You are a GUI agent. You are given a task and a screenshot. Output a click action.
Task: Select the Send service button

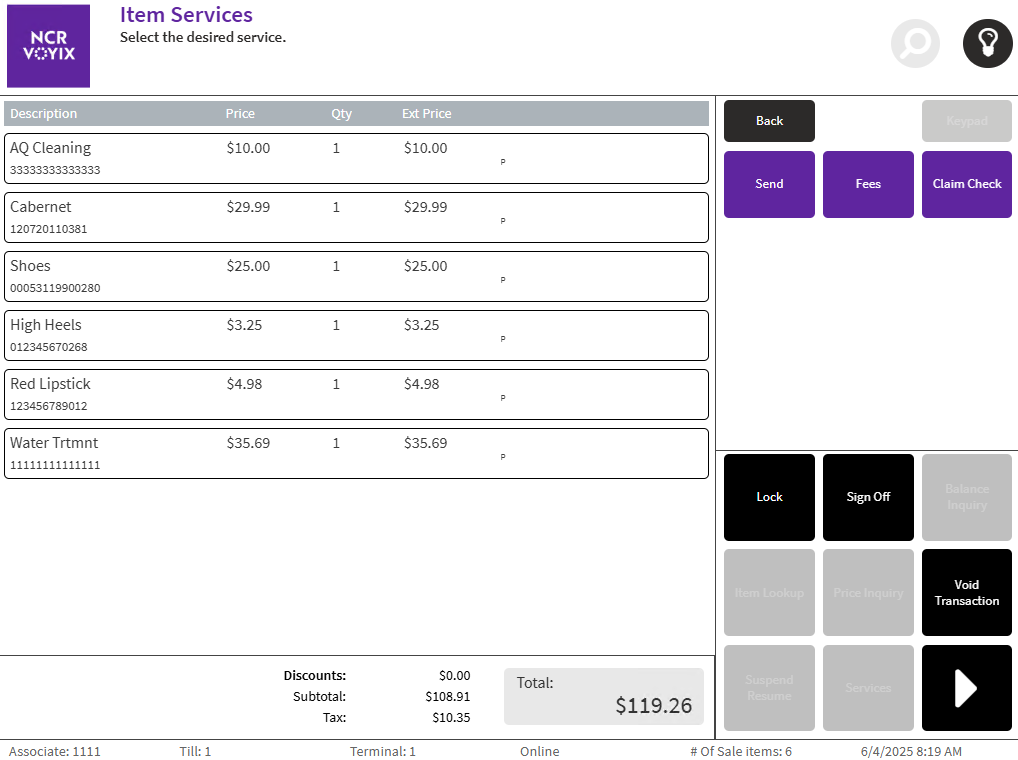coord(769,184)
